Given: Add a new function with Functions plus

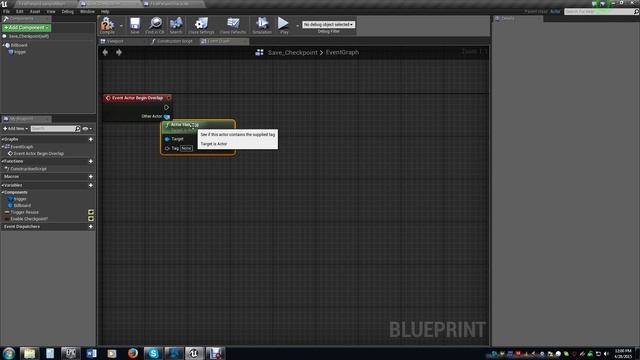Looking at the screenshot, I should [91, 161].
